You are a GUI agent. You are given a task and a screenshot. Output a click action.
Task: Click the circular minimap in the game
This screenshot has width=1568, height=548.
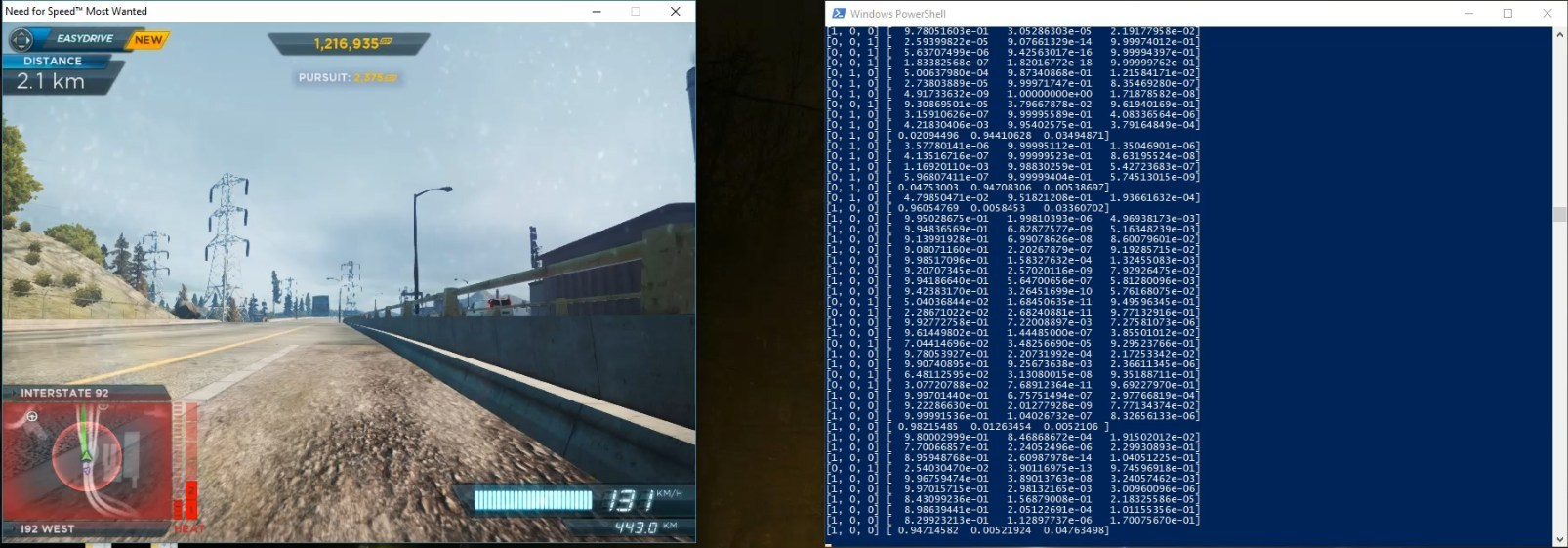(x=85, y=458)
